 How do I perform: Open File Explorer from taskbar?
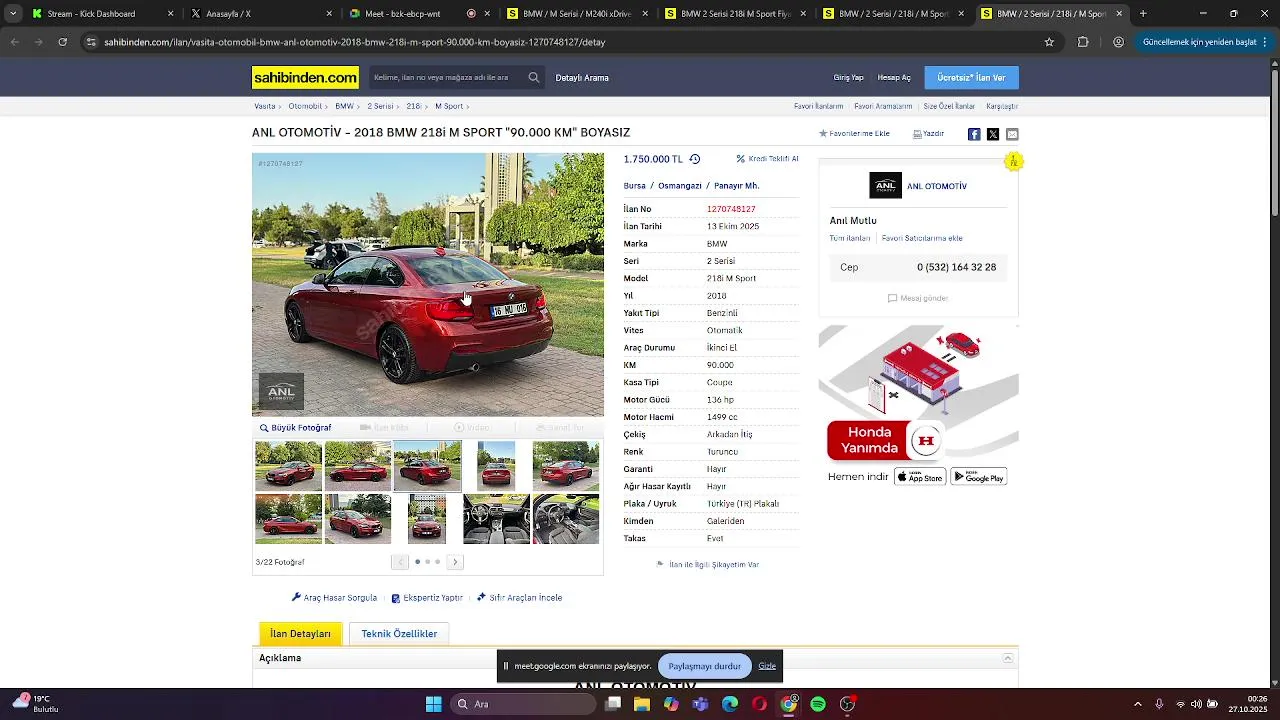(642, 704)
